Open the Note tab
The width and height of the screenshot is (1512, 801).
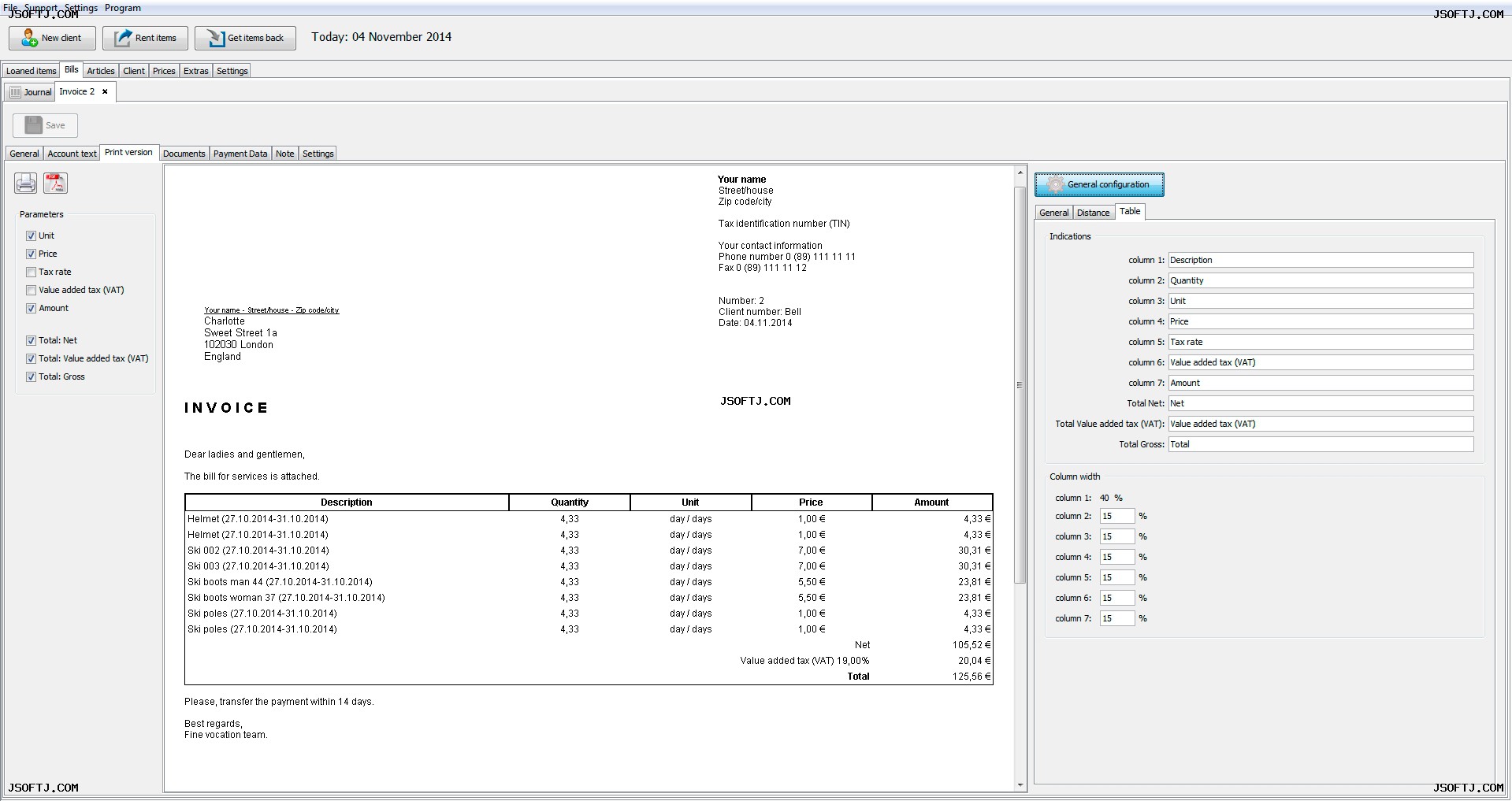point(285,154)
